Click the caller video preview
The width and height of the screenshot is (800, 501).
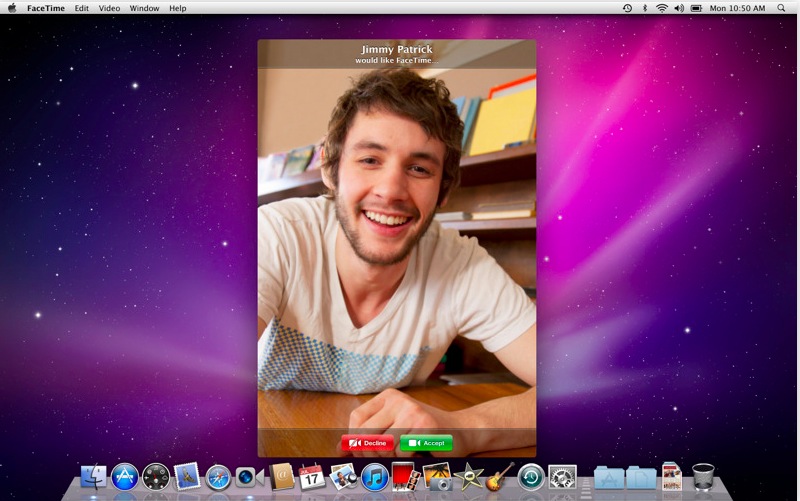[397, 248]
